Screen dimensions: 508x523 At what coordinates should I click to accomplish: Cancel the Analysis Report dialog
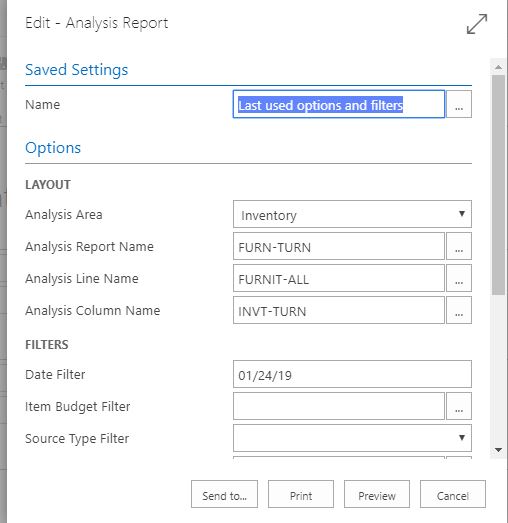(453, 494)
